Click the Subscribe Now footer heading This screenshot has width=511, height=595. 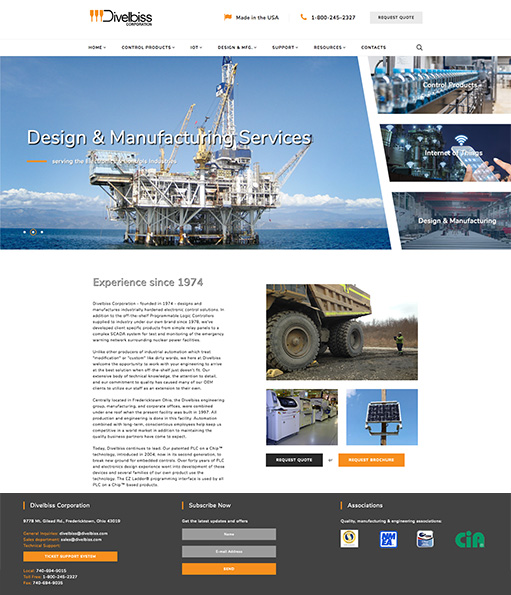coord(209,505)
